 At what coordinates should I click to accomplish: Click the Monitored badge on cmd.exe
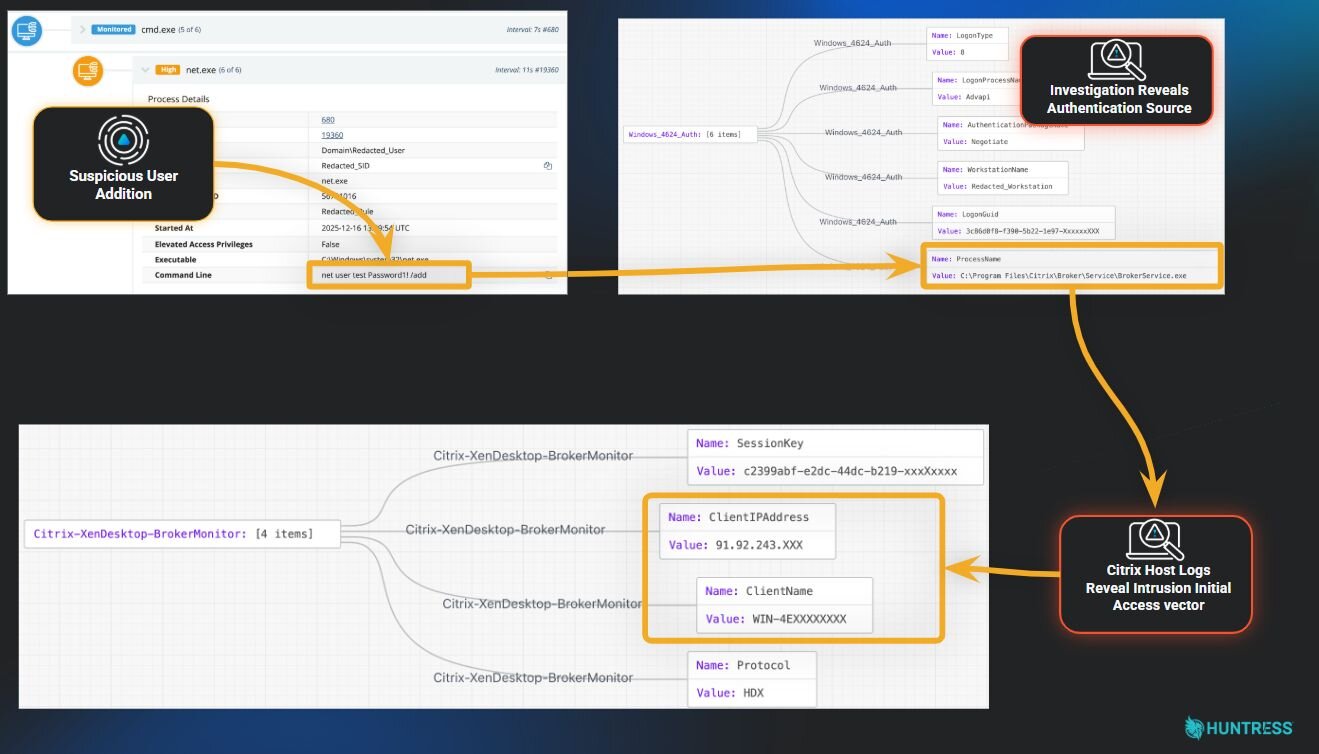tap(114, 30)
